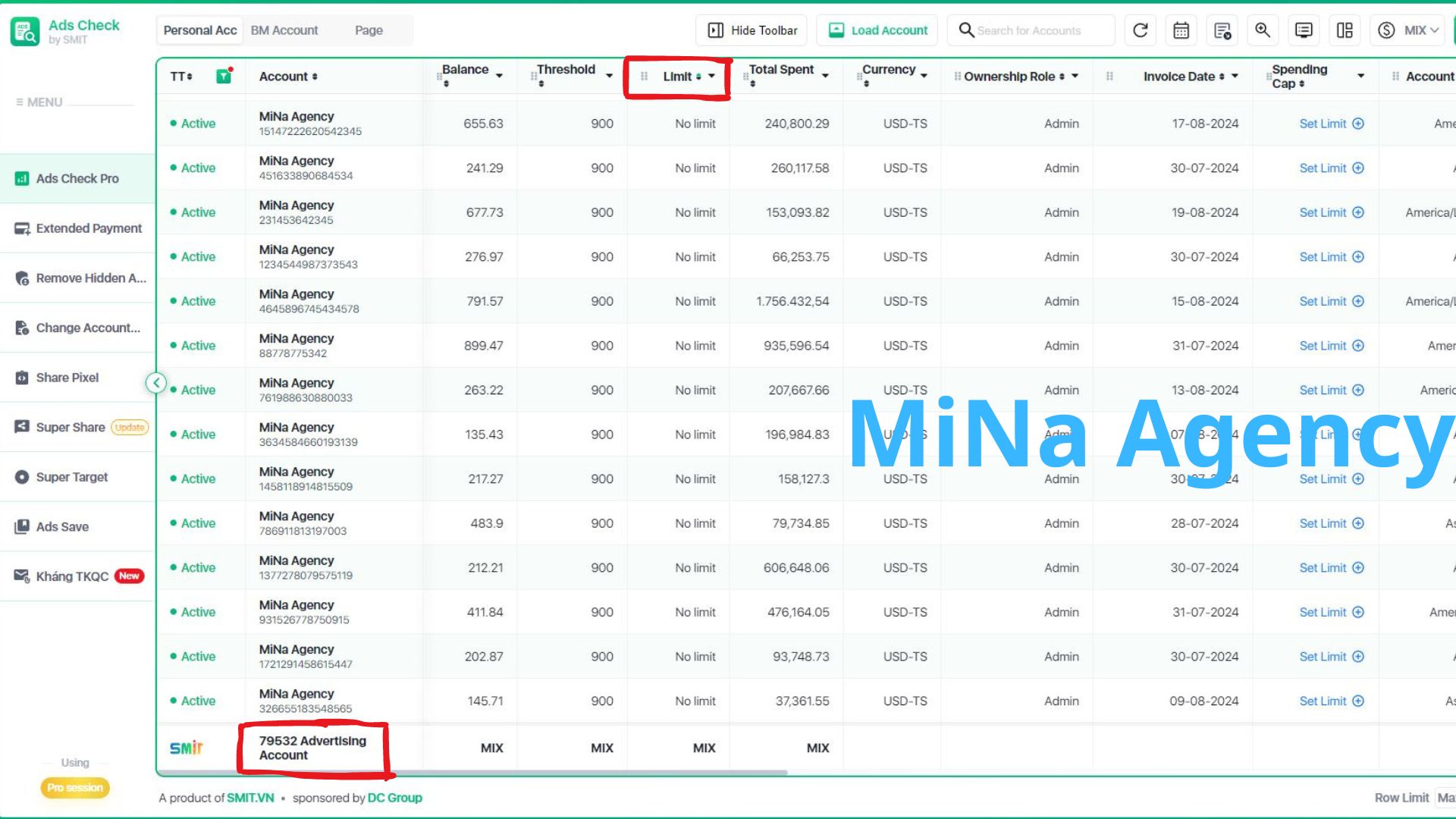Image resolution: width=1456 pixels, height=819 pixels.
Task: Switch to the Page tab
Action: tap(369, 30)
